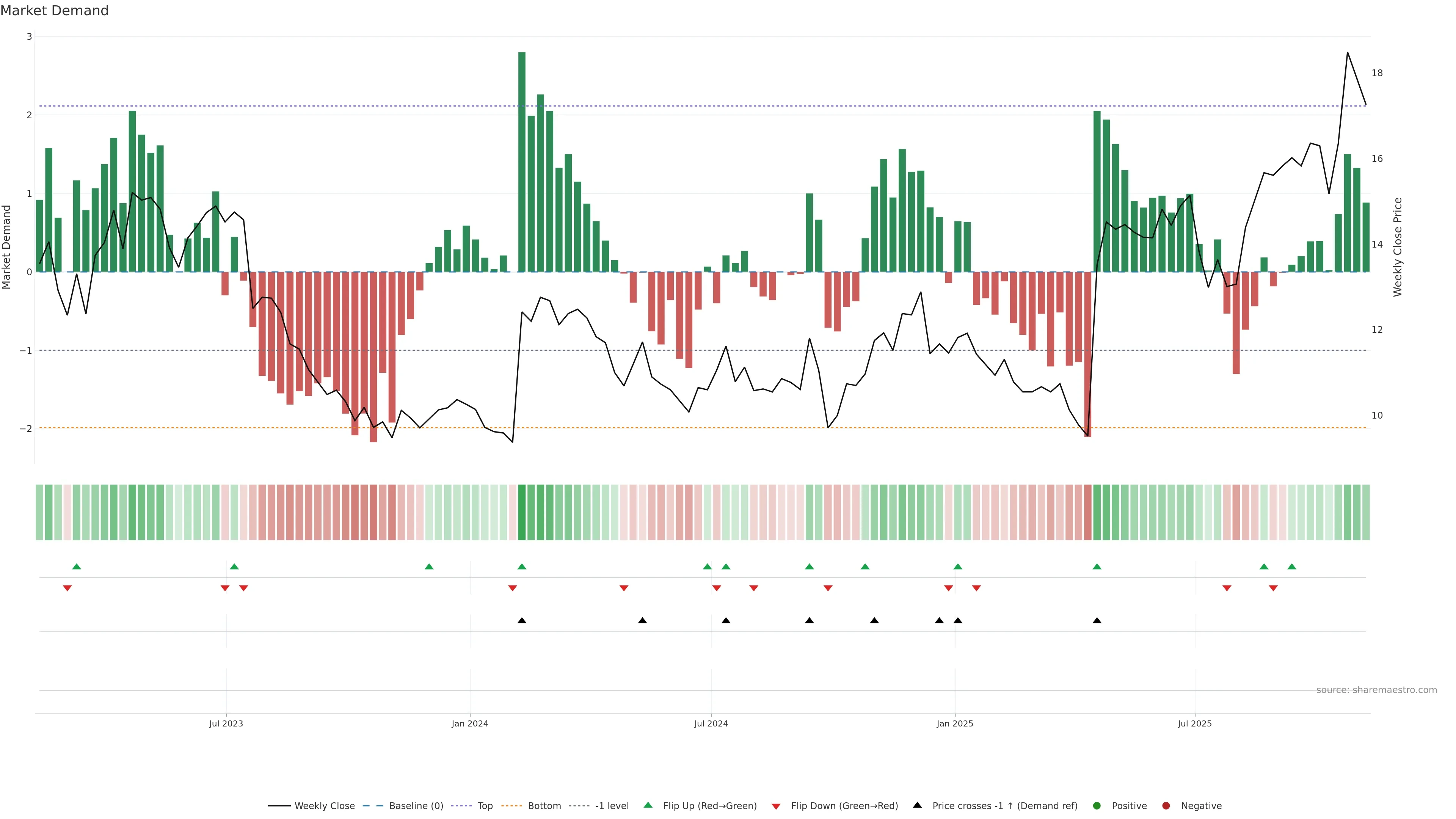The width and height of the screenshot is (1456, 819).
Task: Toggle the -1 level legend entry
Action: (612, 806)
